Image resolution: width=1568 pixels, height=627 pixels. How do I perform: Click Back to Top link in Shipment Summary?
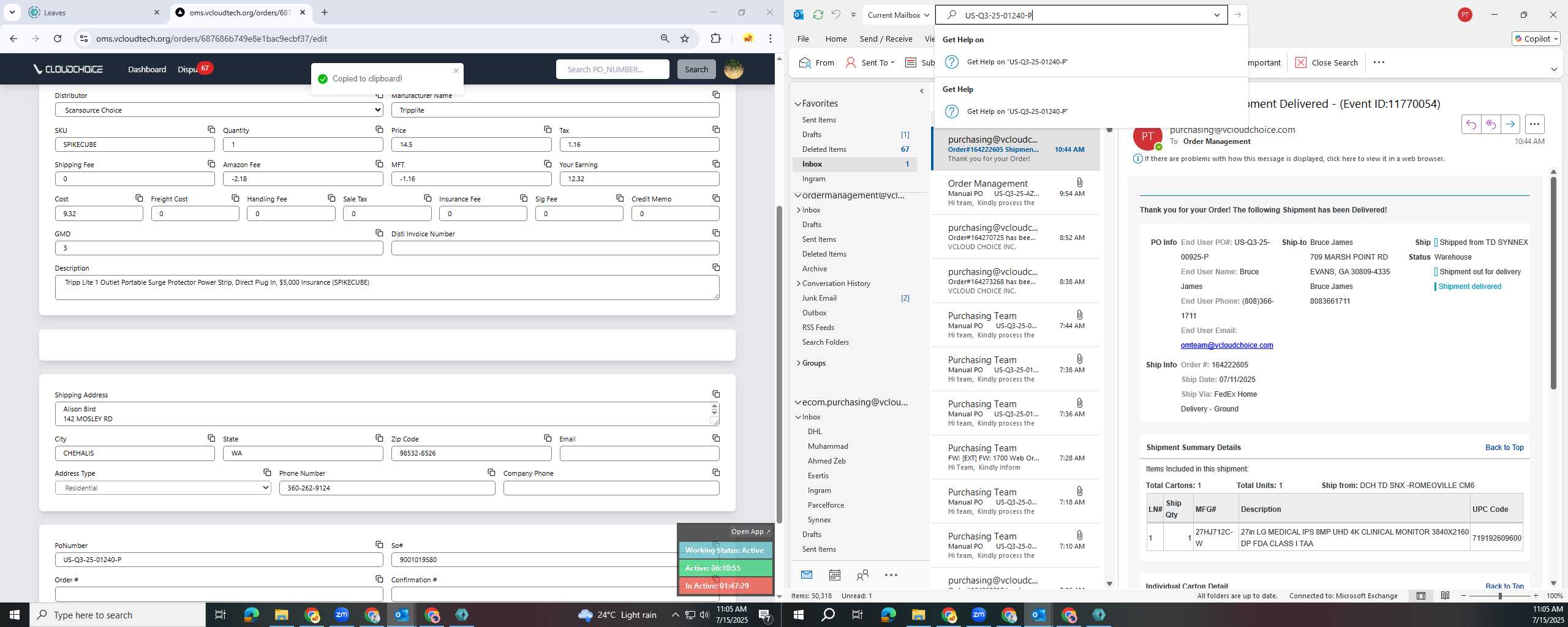1504,448
